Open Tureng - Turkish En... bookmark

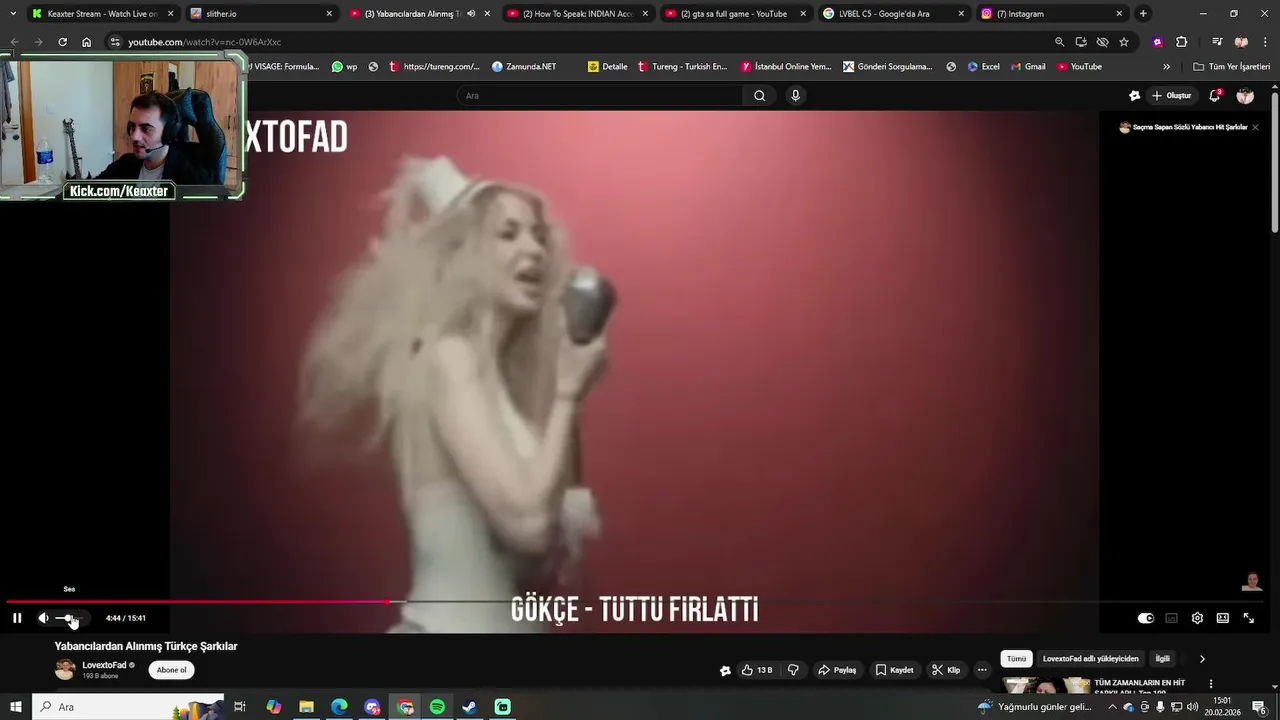tap(682, 67)
